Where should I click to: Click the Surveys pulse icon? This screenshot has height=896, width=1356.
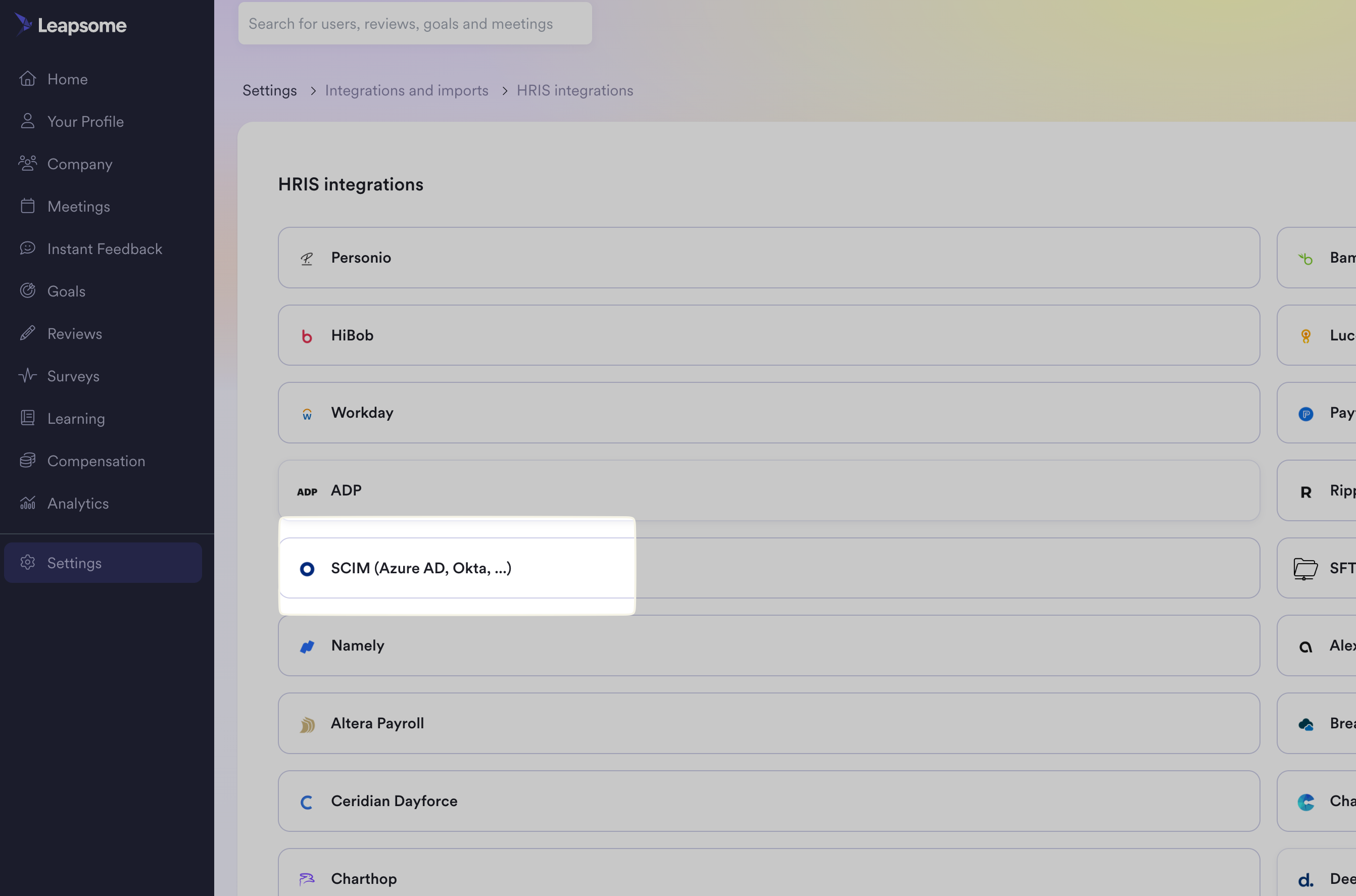[27, 375]
